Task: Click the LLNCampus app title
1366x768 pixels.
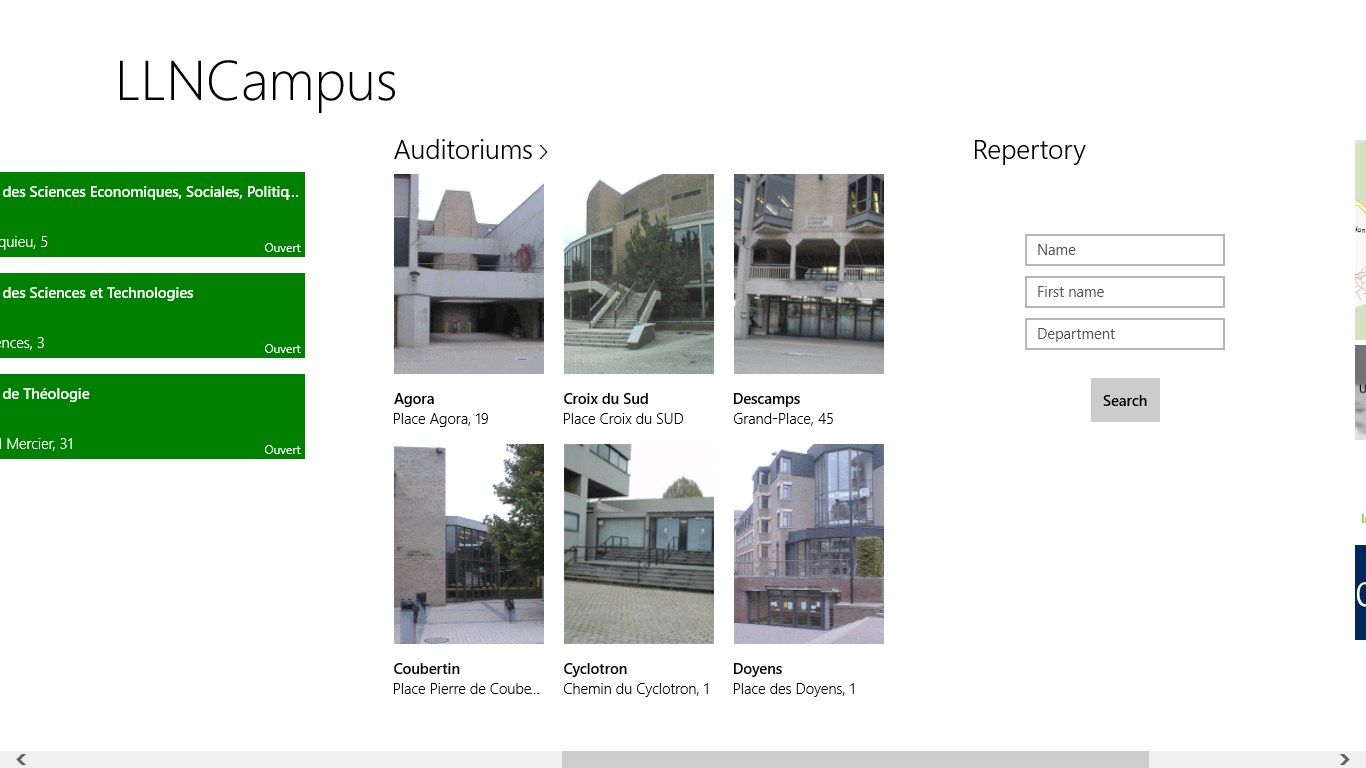Action: coord(256,82)
